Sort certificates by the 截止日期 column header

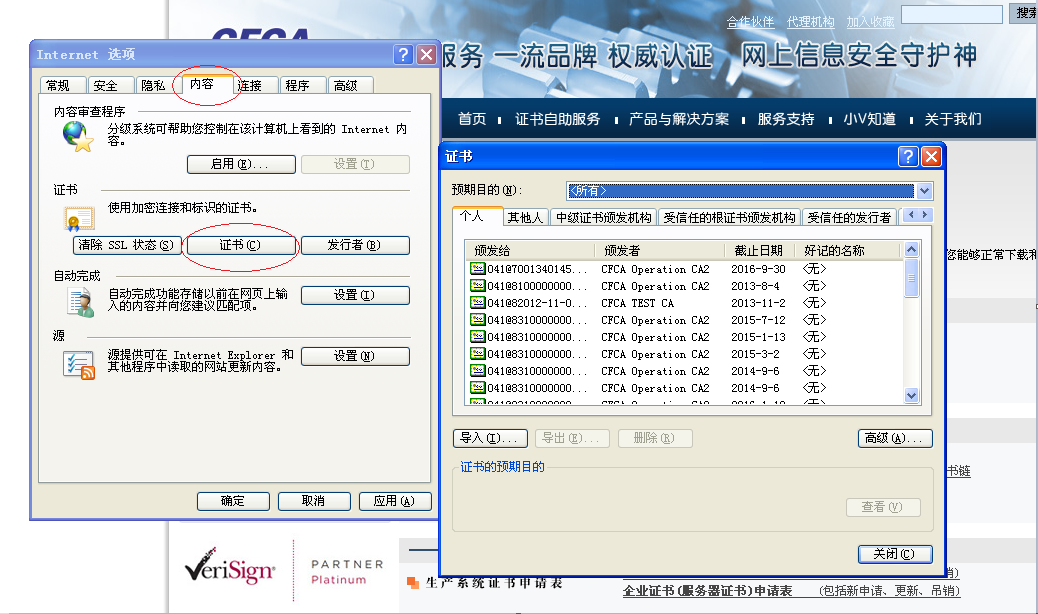coord(758,250)
